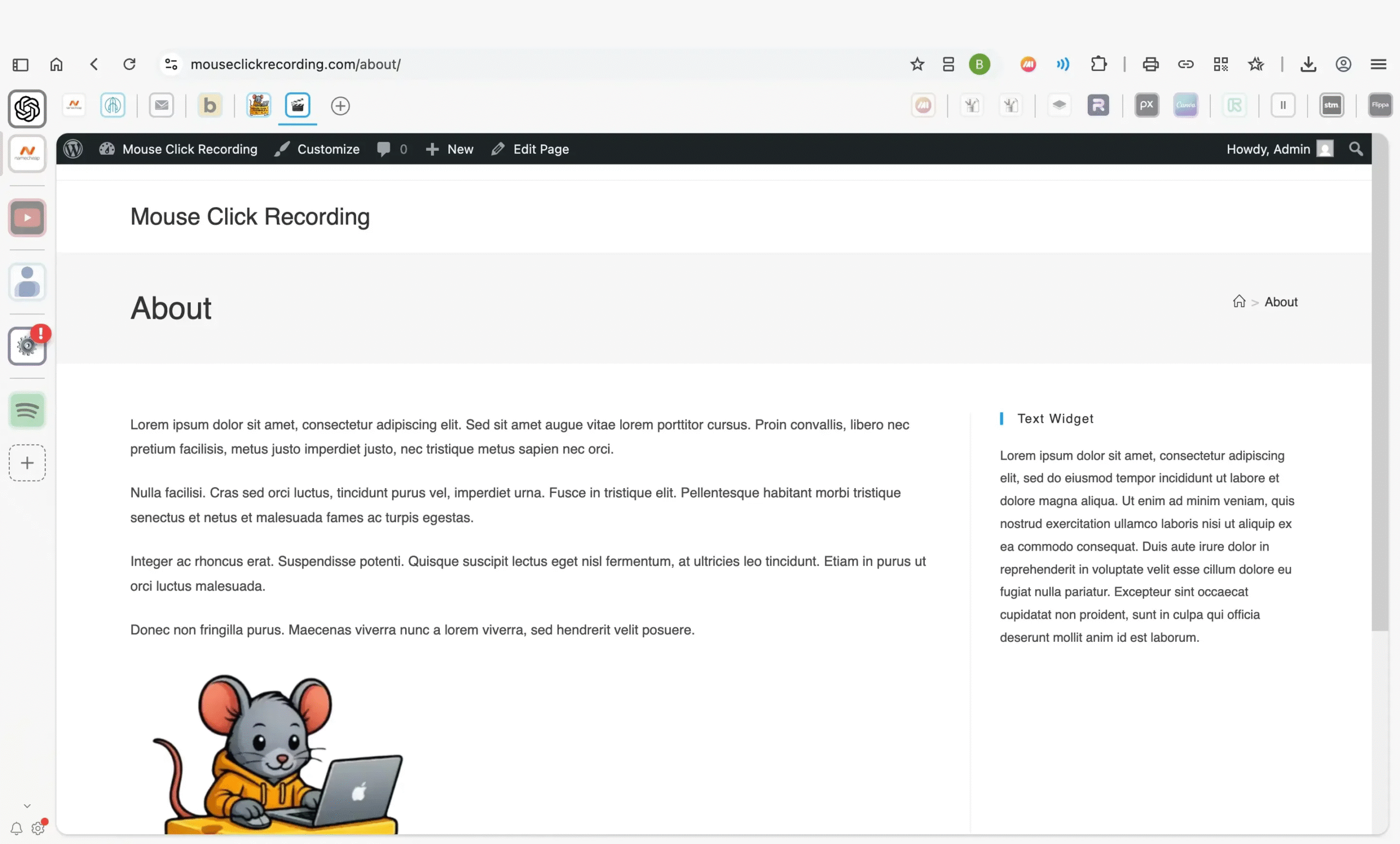Click the browser reload button
Image resolution: width=1400 pixels, height=844 pixels.
point(130,64)
